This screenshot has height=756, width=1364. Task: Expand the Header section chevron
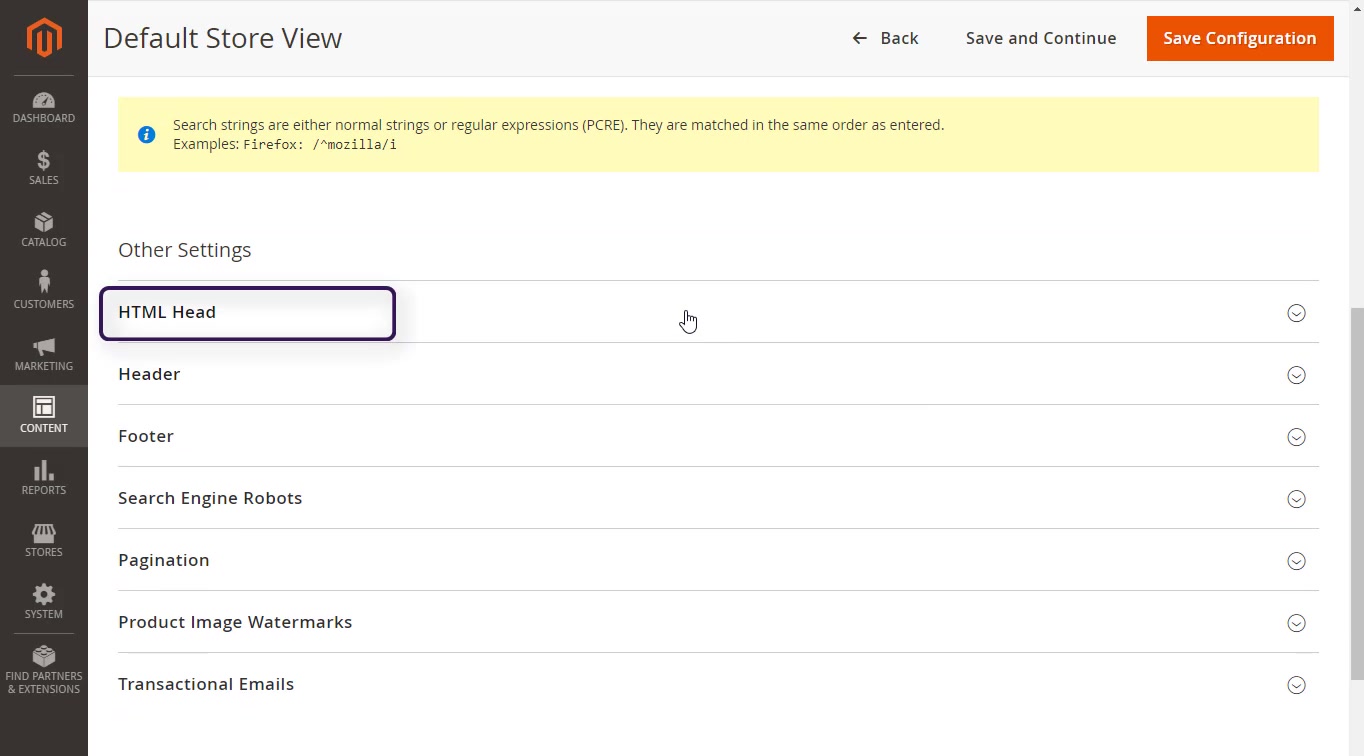(1296, 375)
